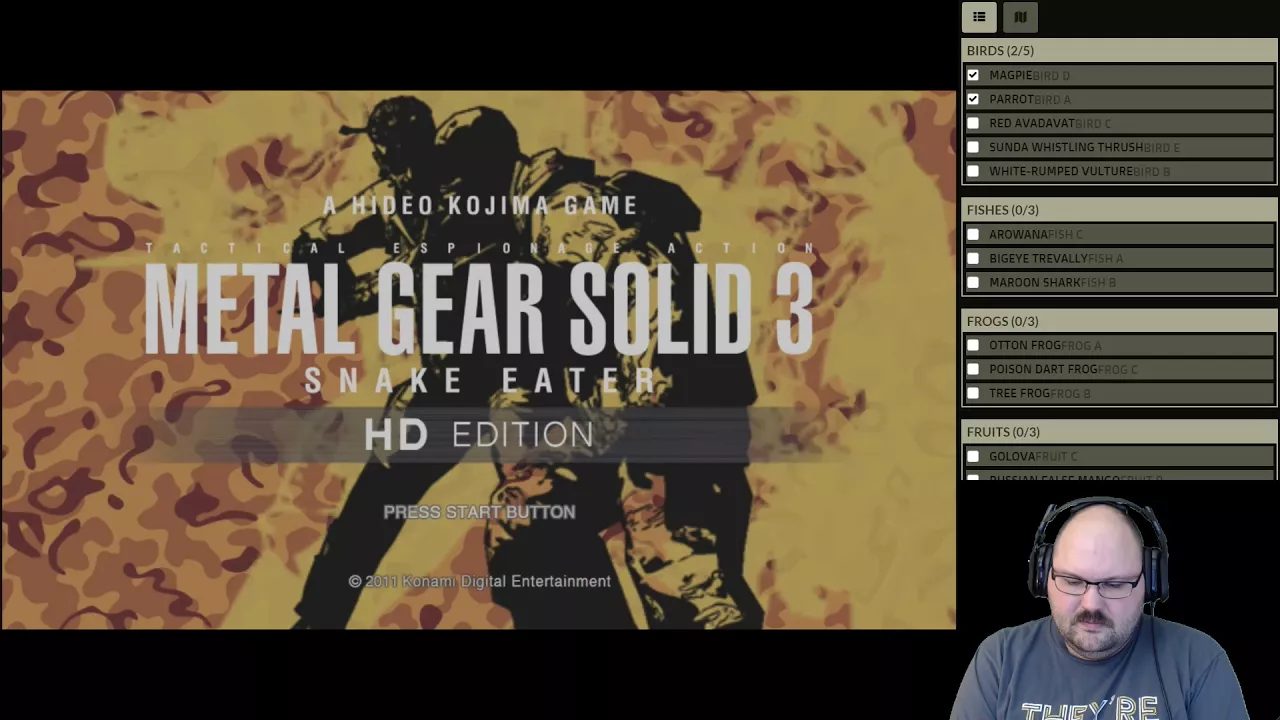Open the map view icon
Screen dimensions: 1280x720
[1020, 17]
